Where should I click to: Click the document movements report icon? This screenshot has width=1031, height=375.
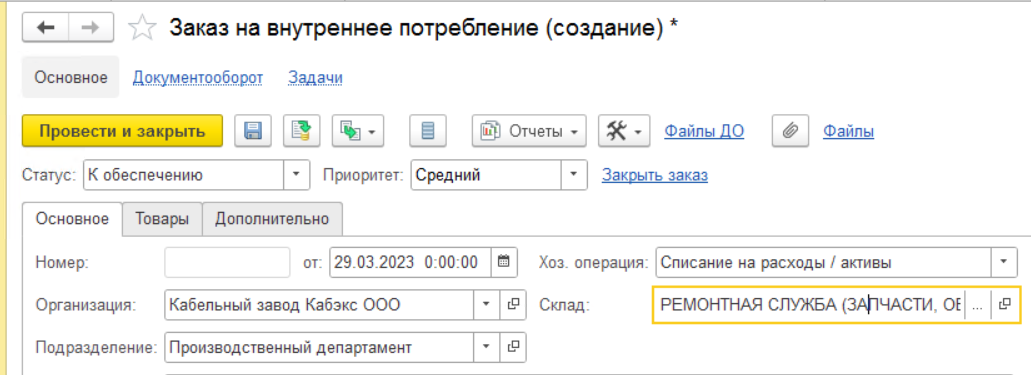[x=428, y=131]
